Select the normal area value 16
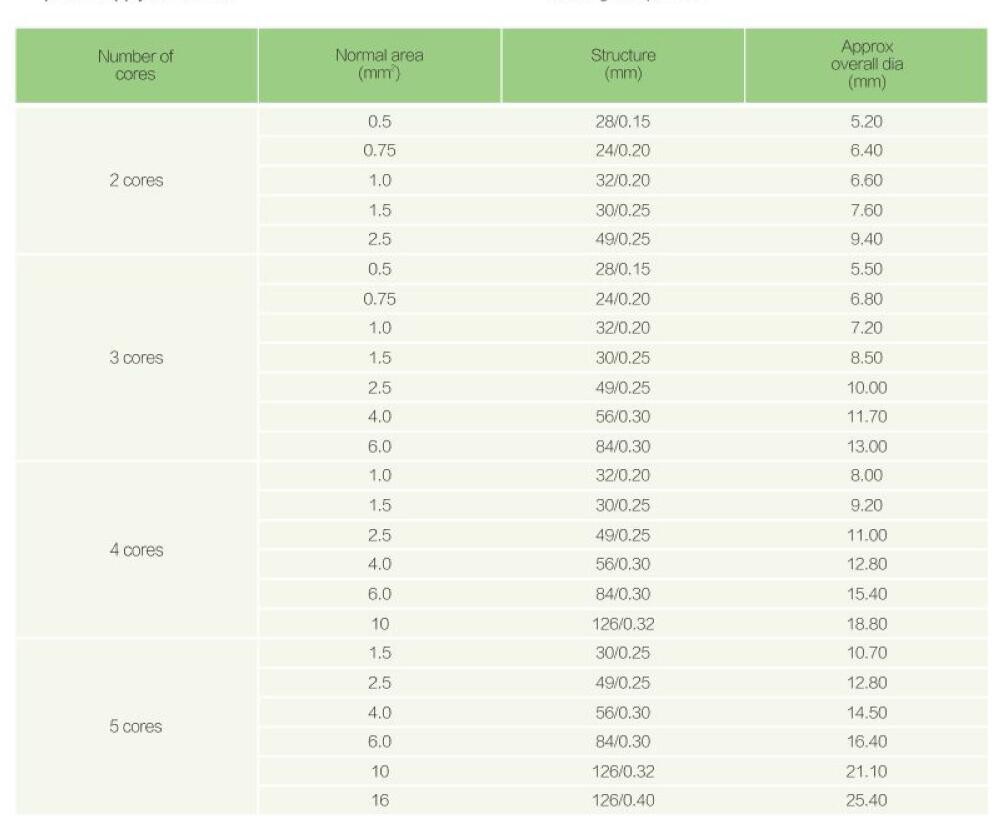 click(x=379, y=800)
